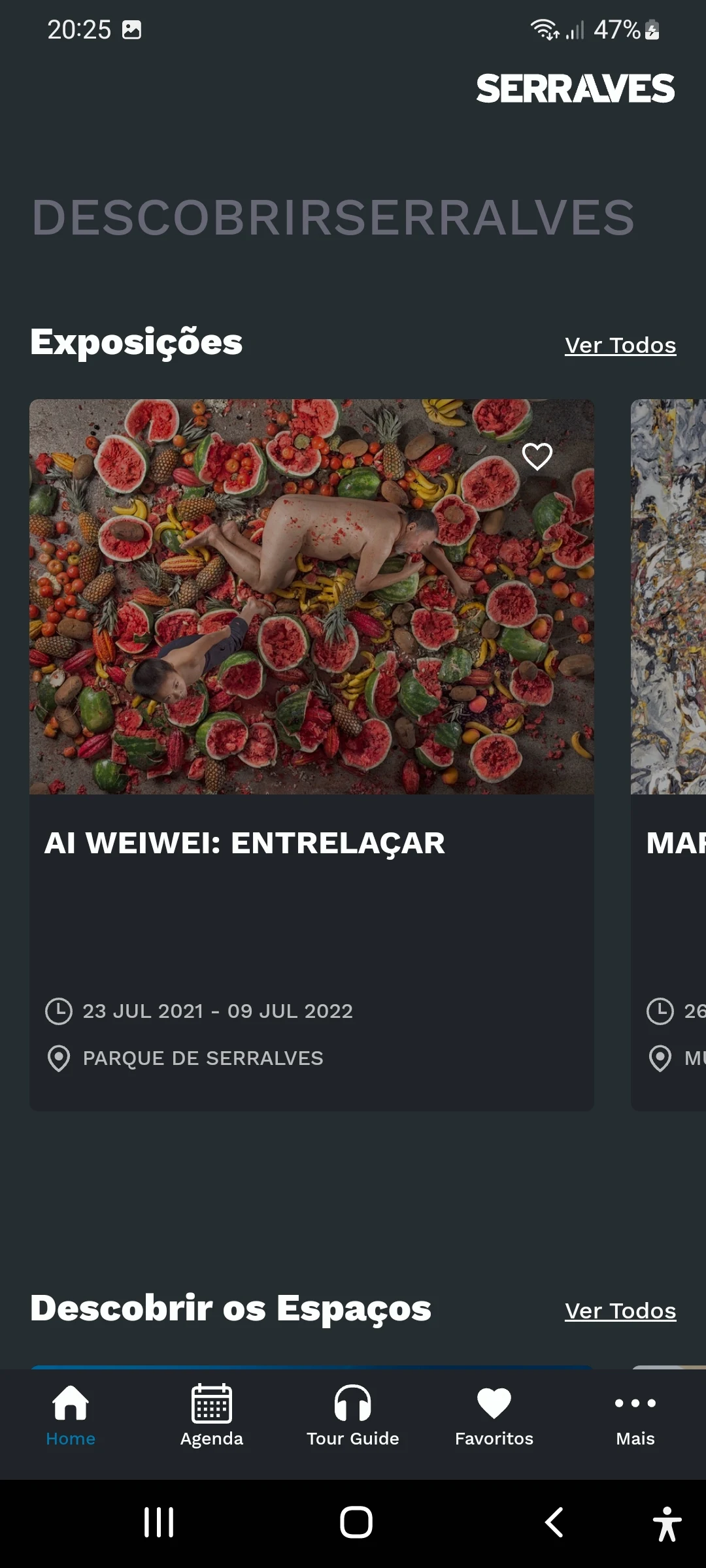
Task: Favorite the Ai Weiwei exhibition heart icon
Action: tap(537, 456)
